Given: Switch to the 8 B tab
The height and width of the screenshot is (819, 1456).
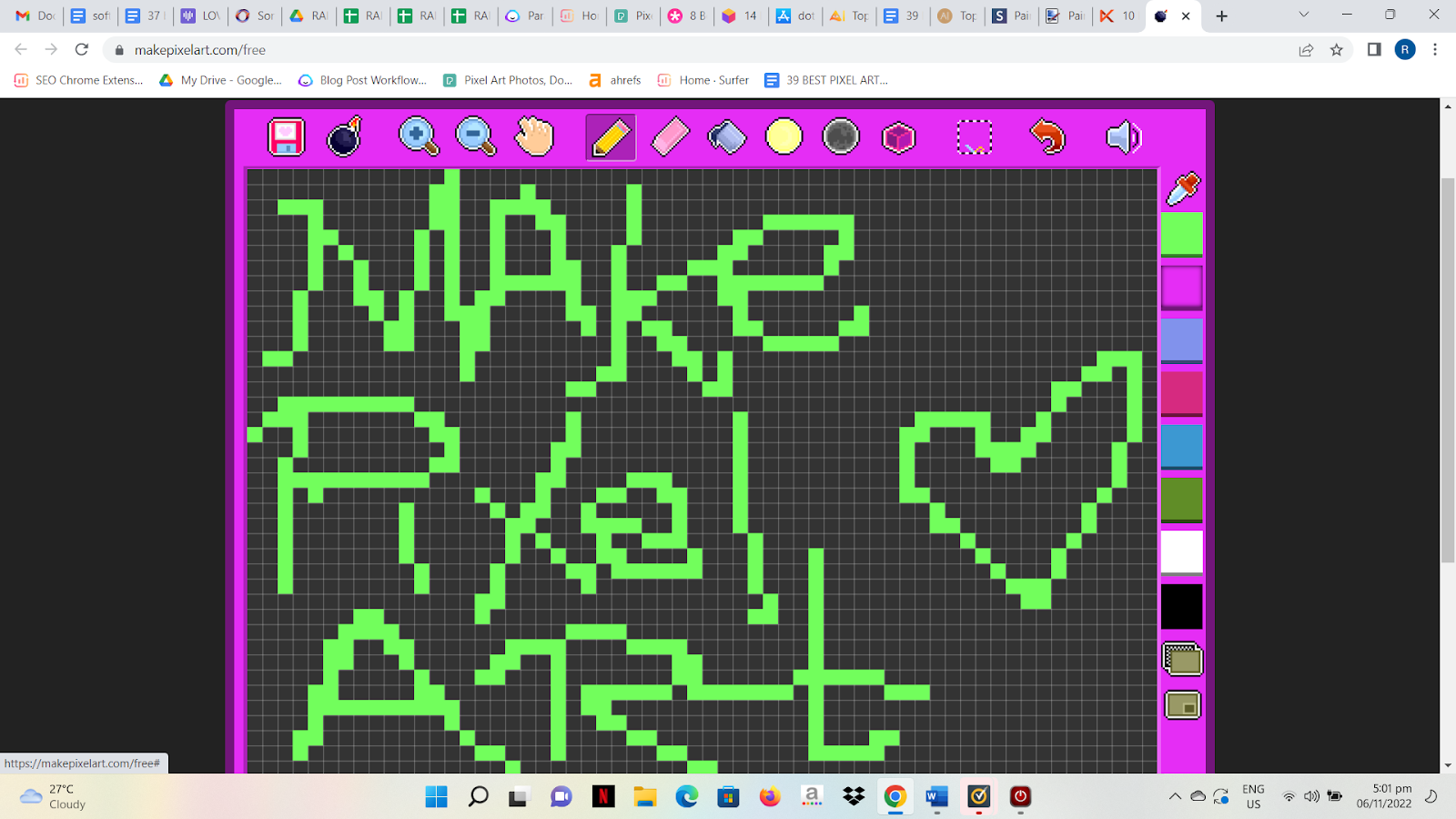Looking at the screenshot, I should point(687,15).
